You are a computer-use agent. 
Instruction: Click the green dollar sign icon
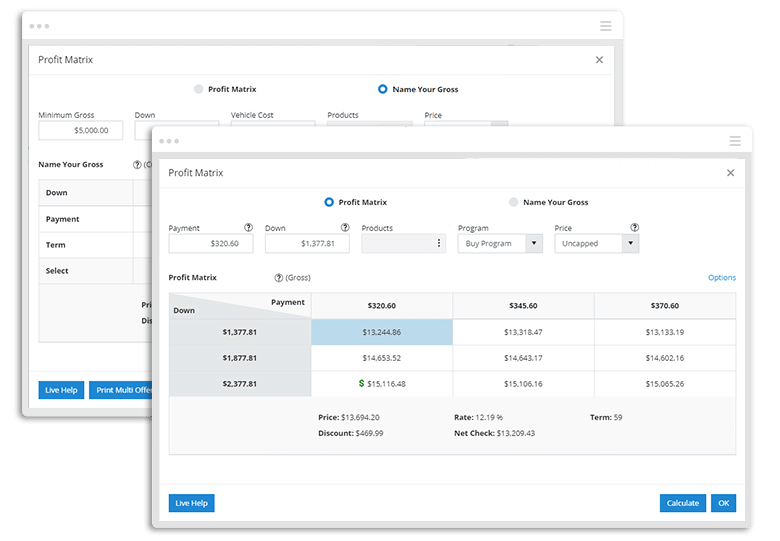click(x=361, y=383)
